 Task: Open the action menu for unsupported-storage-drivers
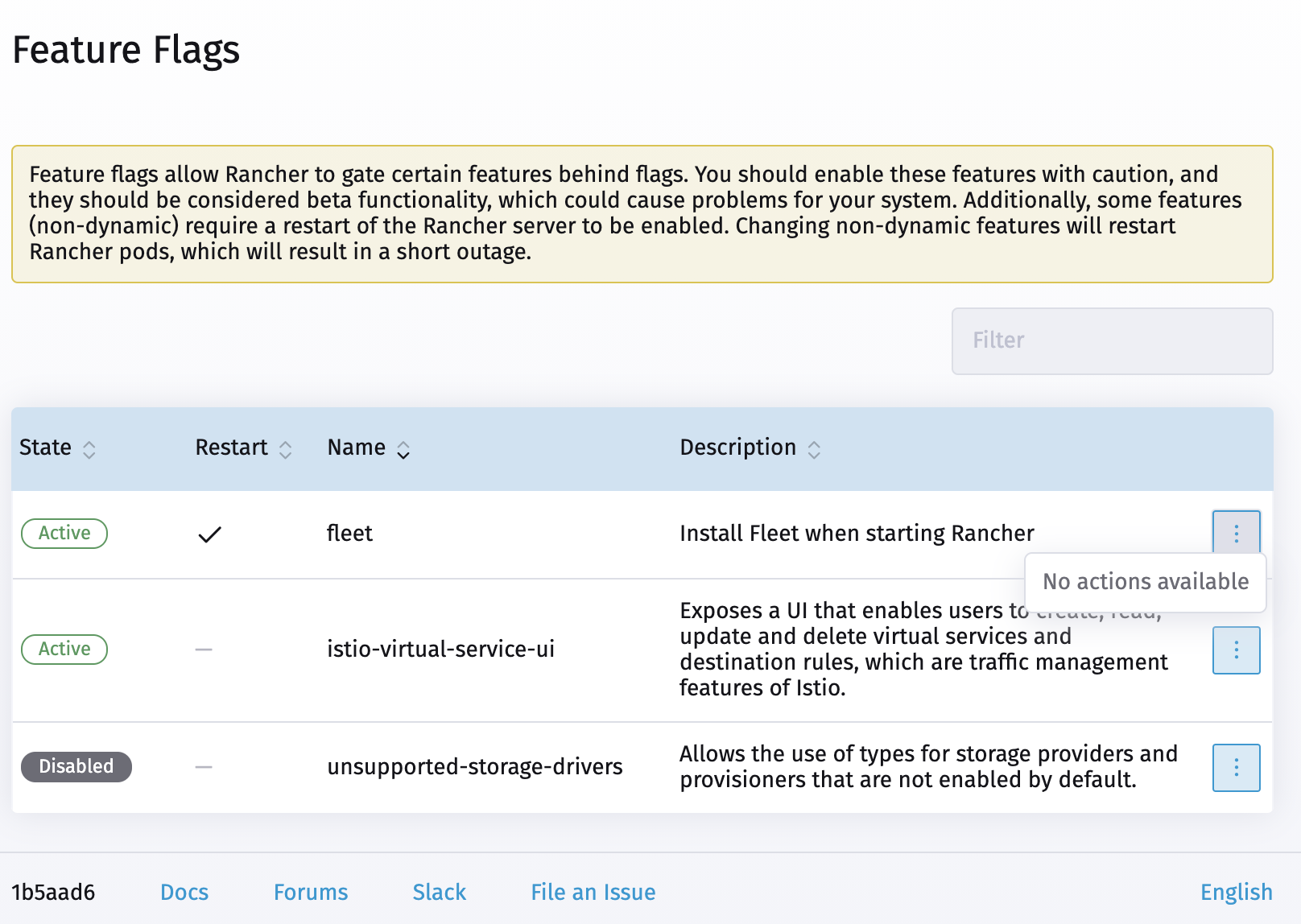point(1235,767)
